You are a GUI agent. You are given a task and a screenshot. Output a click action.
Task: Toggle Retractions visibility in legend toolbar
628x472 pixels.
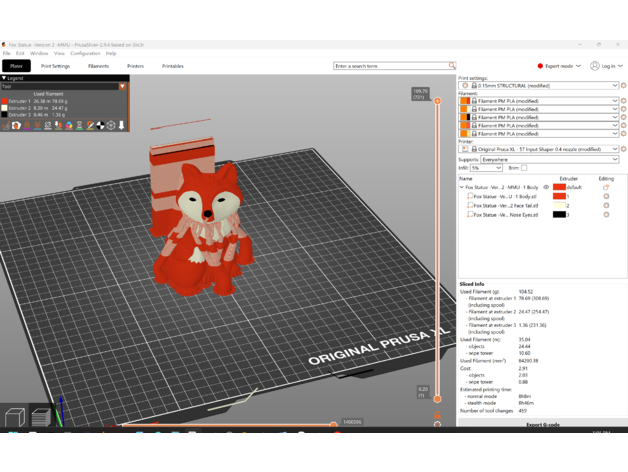tap(27, 126)
